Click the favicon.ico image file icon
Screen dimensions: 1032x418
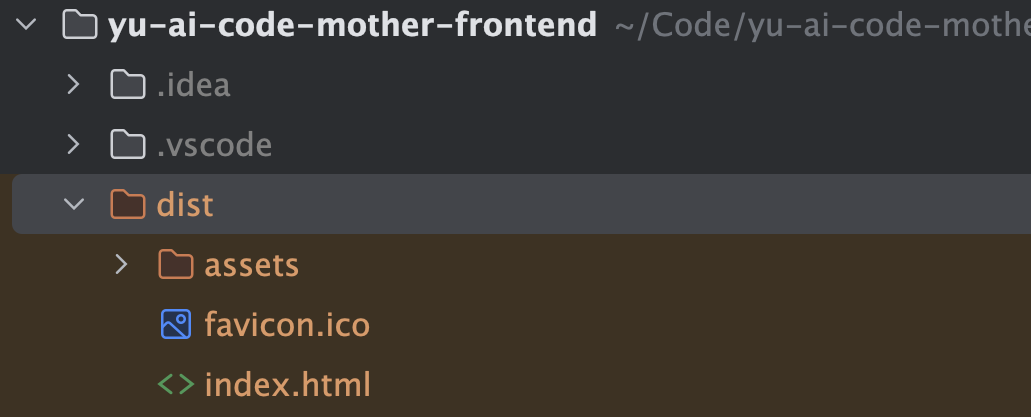pos(175,324)
